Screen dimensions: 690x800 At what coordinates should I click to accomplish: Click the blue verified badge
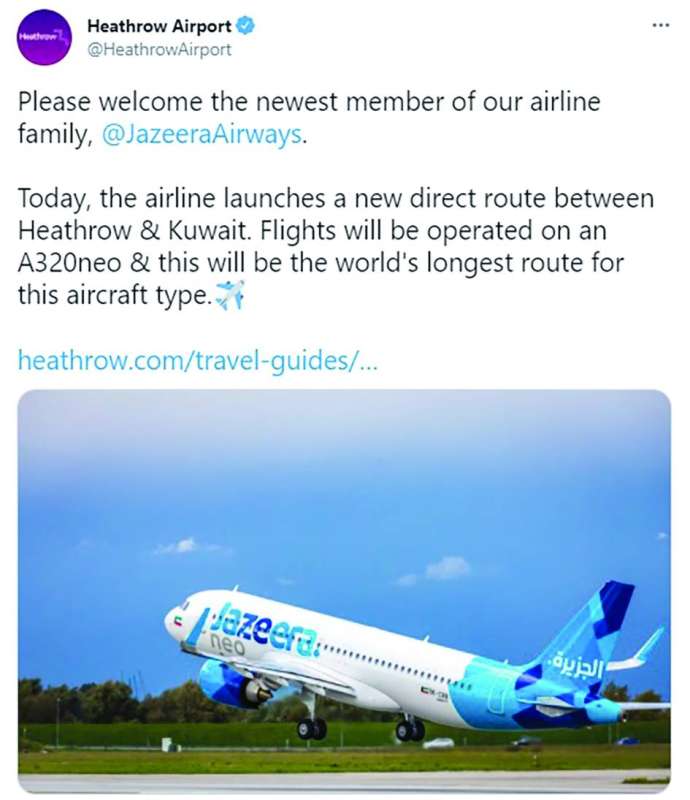[245, 25]
